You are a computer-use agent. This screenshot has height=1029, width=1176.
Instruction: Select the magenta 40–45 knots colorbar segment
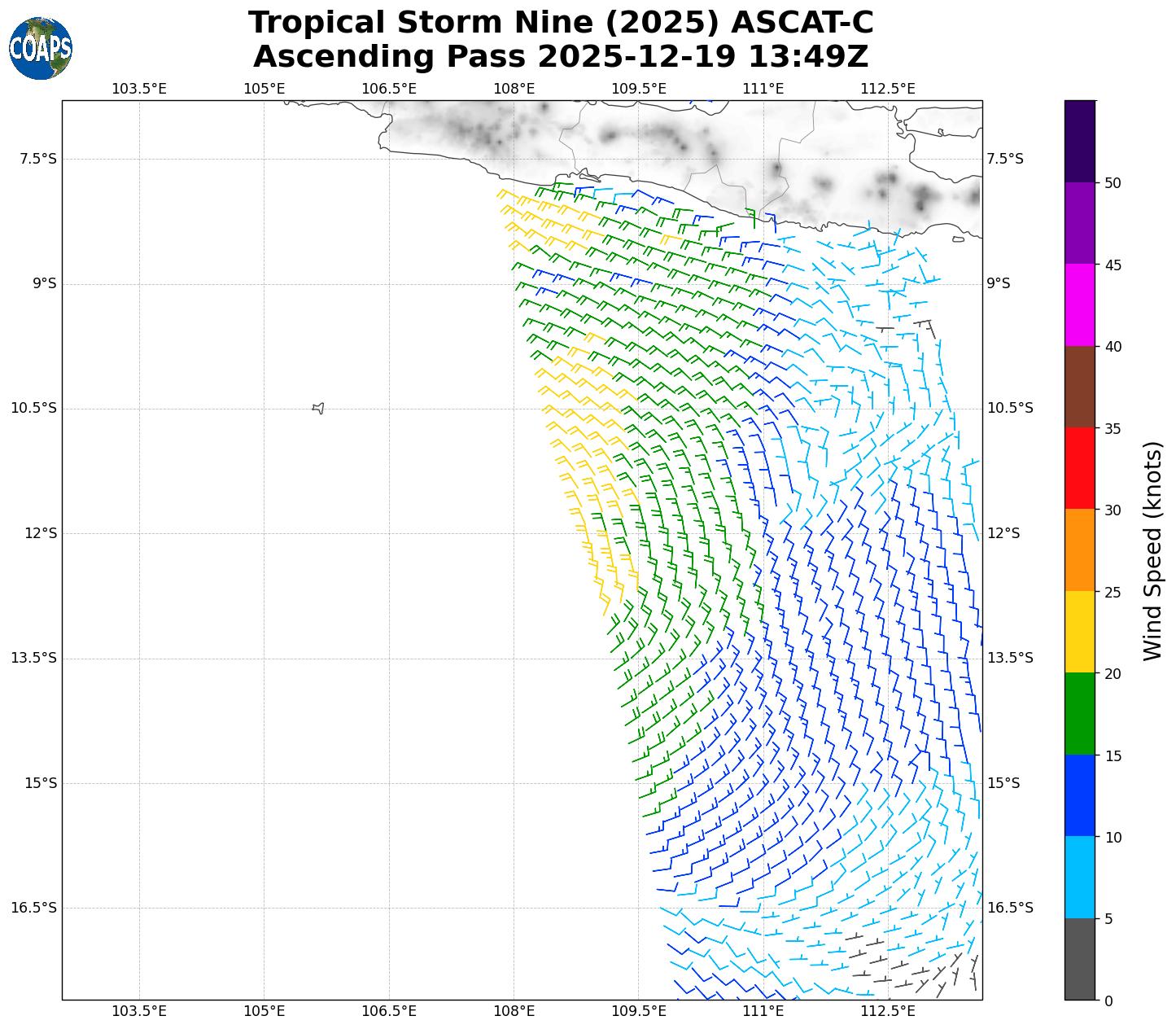(x=1080, y=304)
